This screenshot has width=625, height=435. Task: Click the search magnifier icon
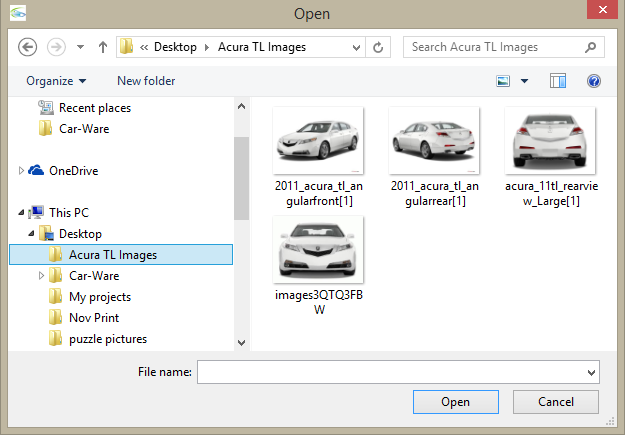tap(590, 47)
